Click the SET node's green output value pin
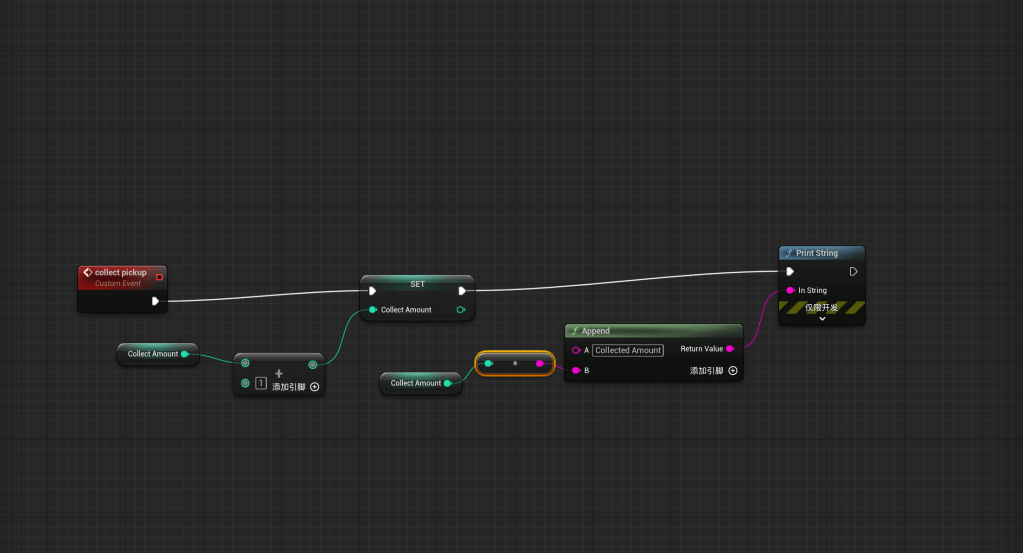 tap(460, 310)
